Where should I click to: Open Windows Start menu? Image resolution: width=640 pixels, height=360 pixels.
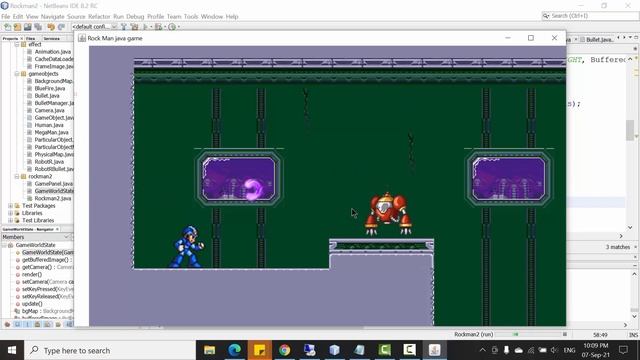click(12, 350)
